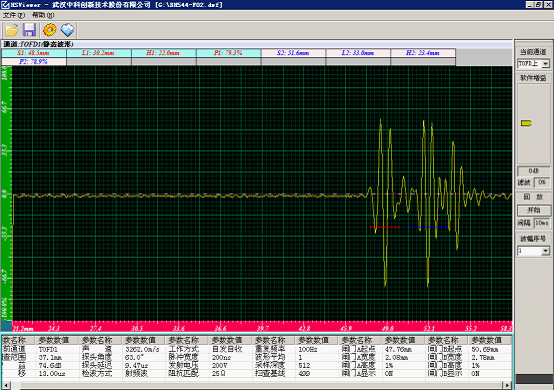Click the red gate A marker line

tap(384, 227)
